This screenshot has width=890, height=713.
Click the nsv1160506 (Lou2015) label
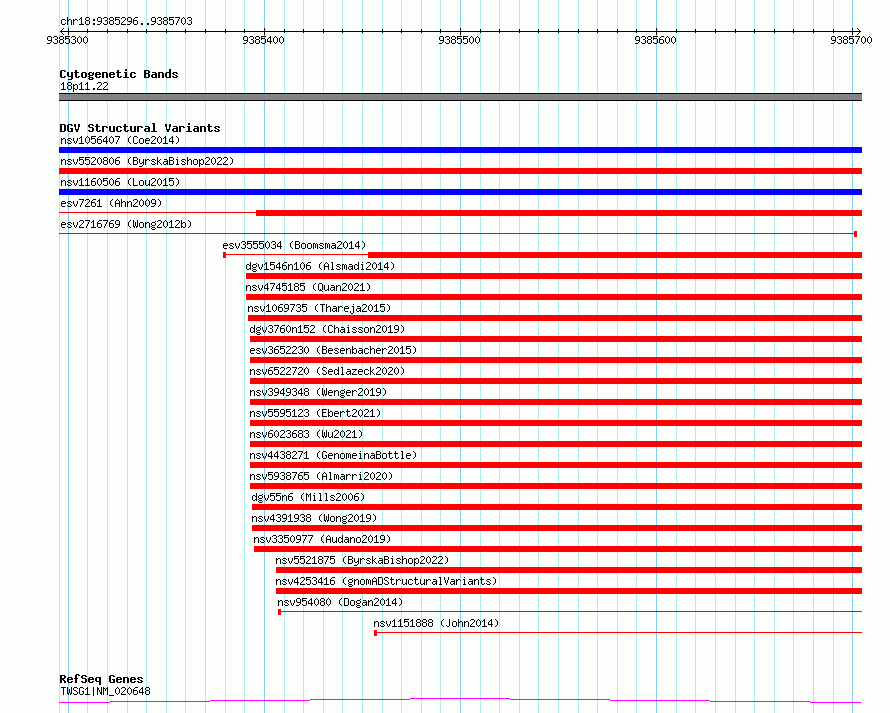click(x=120, y=182)
